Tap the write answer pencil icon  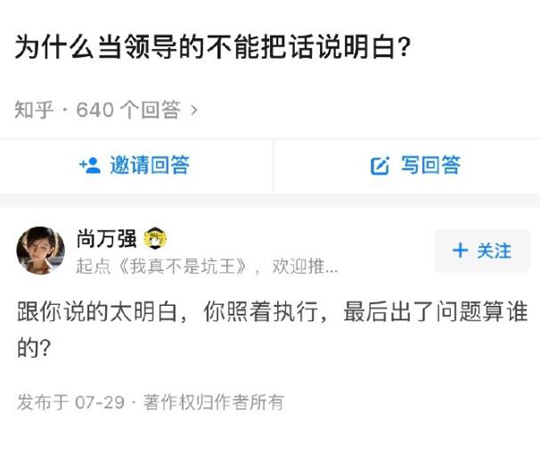[x=380, y=166]
